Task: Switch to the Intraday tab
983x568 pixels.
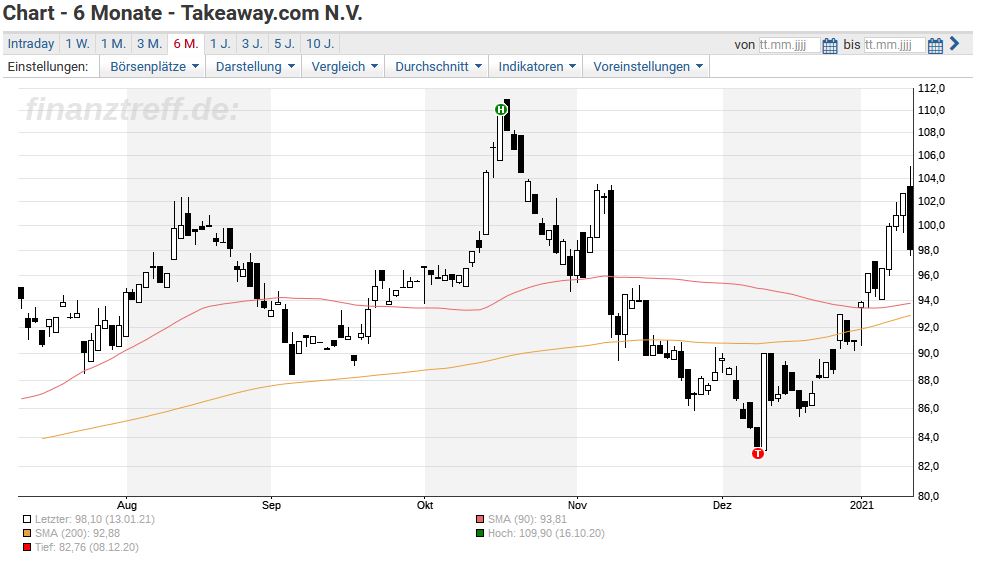Action: [x=31, y=44]
